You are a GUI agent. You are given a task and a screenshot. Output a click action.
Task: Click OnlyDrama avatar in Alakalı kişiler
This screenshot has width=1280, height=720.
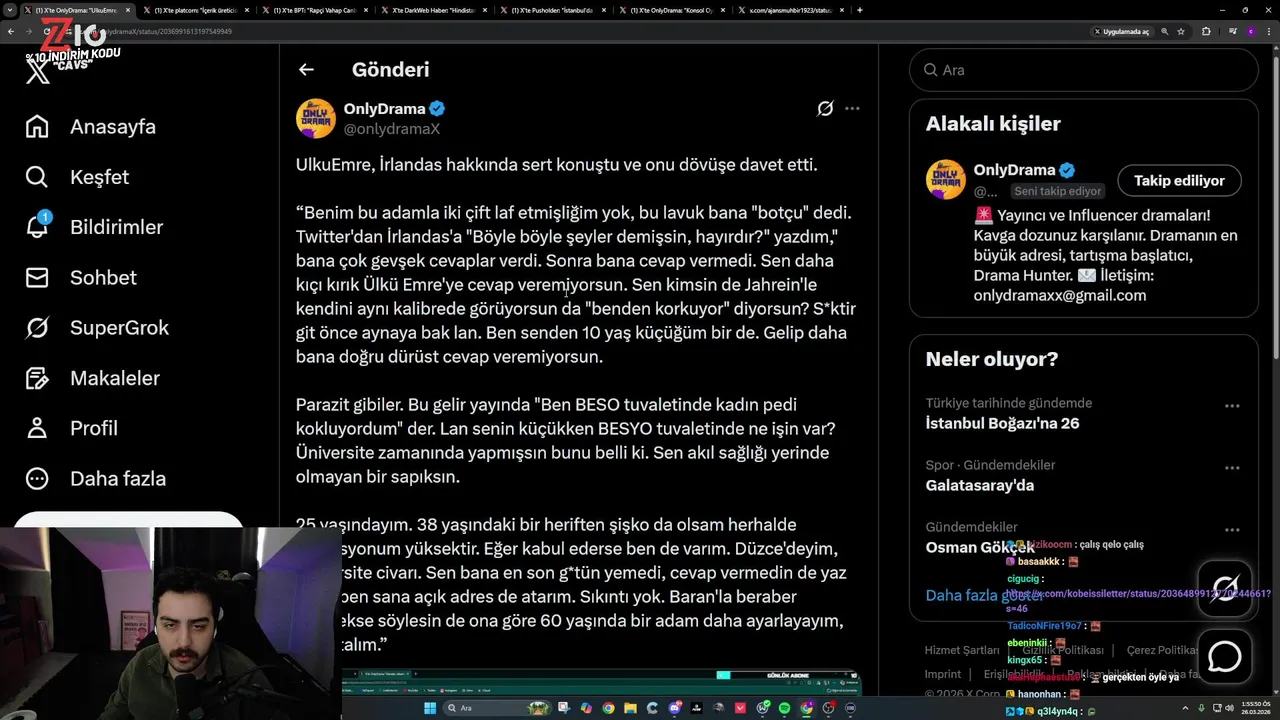coord(945,179)
